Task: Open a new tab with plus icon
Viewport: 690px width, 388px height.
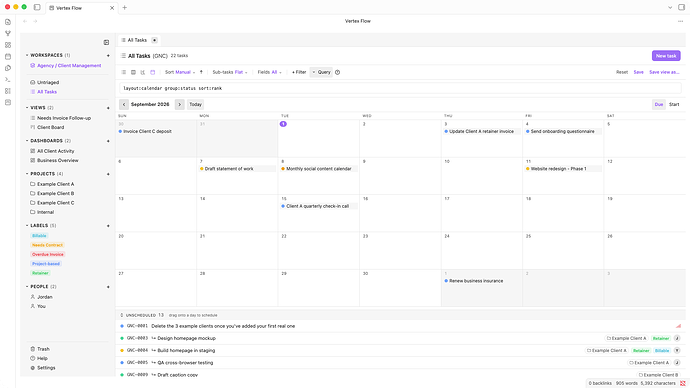Action: (x=125, y=7)
